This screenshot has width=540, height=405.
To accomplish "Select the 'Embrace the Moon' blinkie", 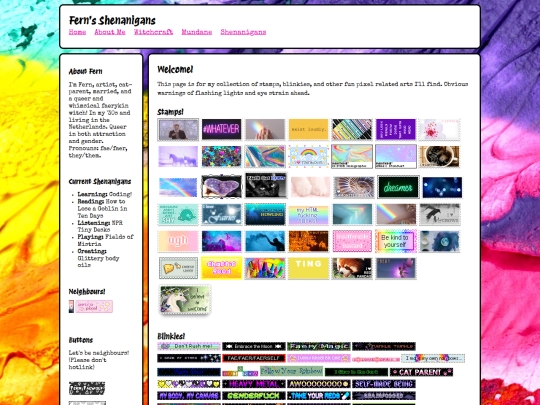I will pyautogui.click(x=254, y=346).
